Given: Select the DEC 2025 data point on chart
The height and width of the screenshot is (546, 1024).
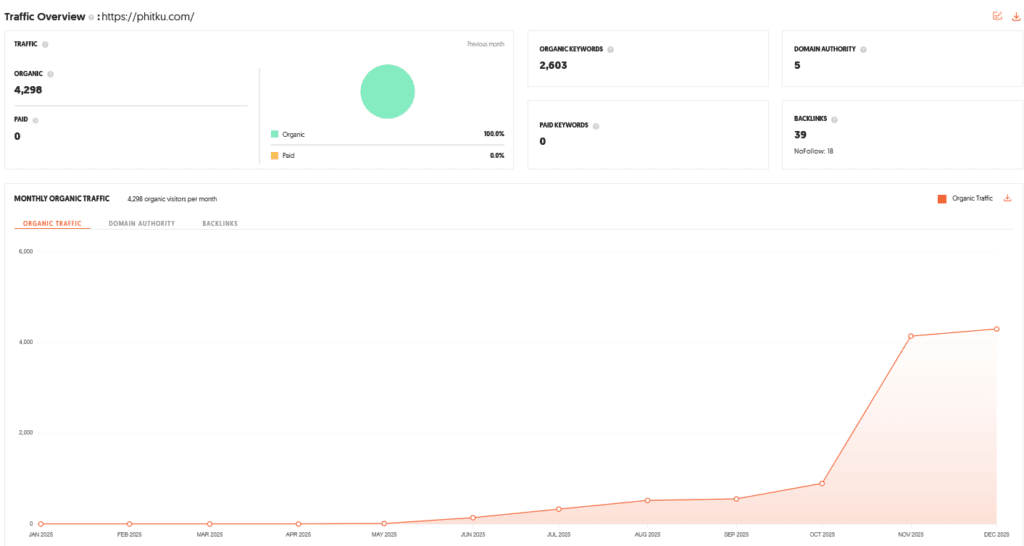Looking at the screenshot, I should (x=996, y=329).
